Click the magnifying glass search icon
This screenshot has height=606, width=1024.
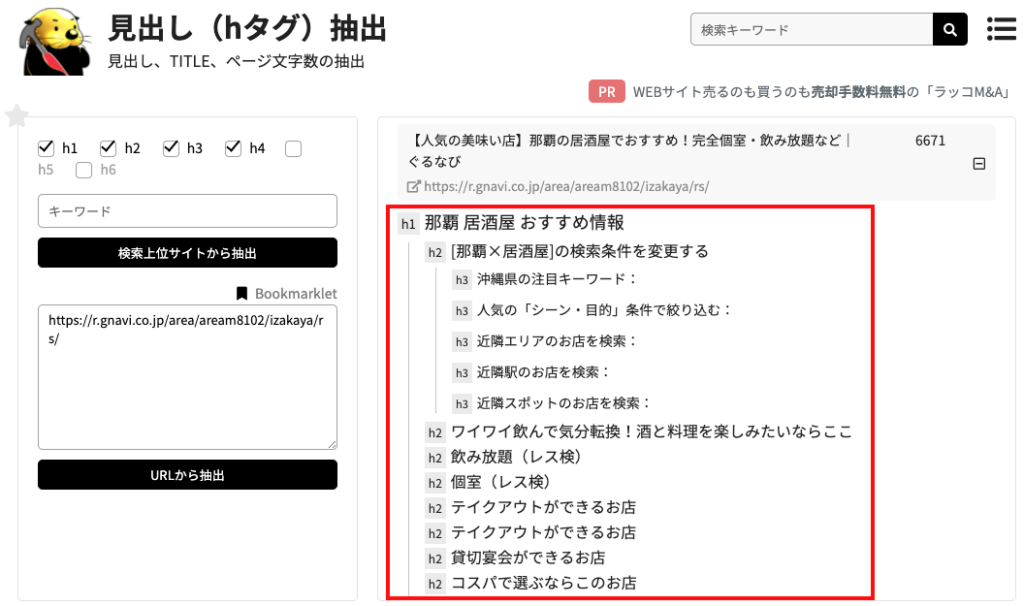click(x=950, y=30)
